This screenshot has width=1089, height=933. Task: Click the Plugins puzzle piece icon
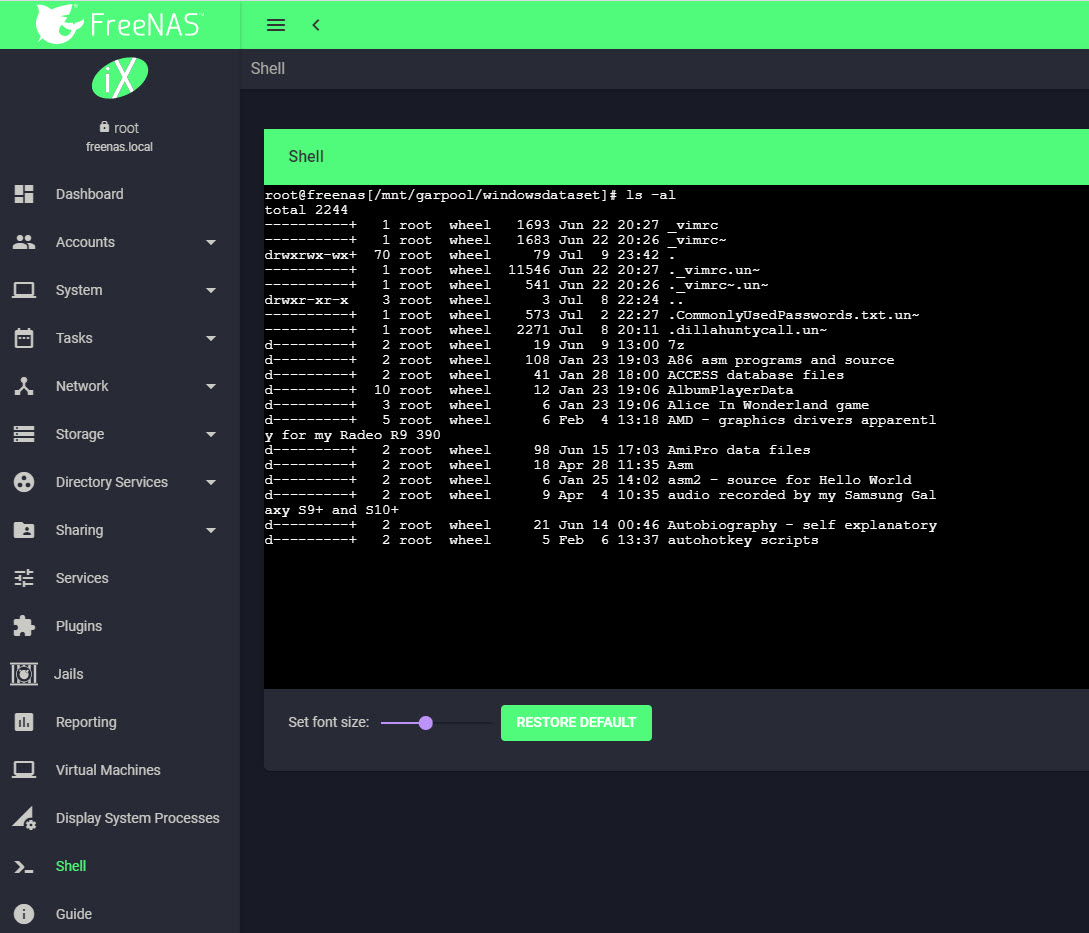[24, 626]
